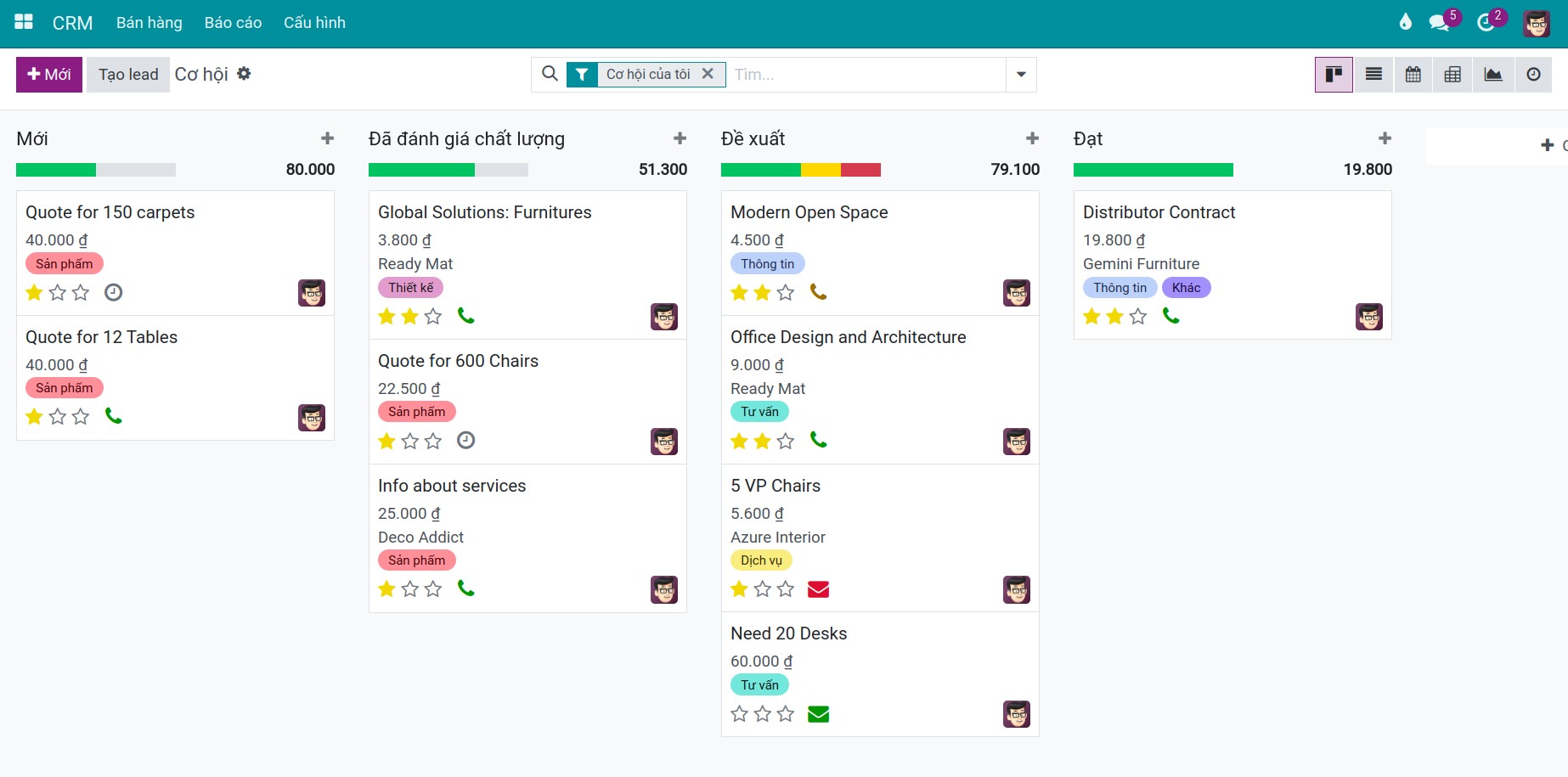Click clock activity icon on Quote for 150 carpets
This screenshot has width=1568, height=777.
point(113,292)
